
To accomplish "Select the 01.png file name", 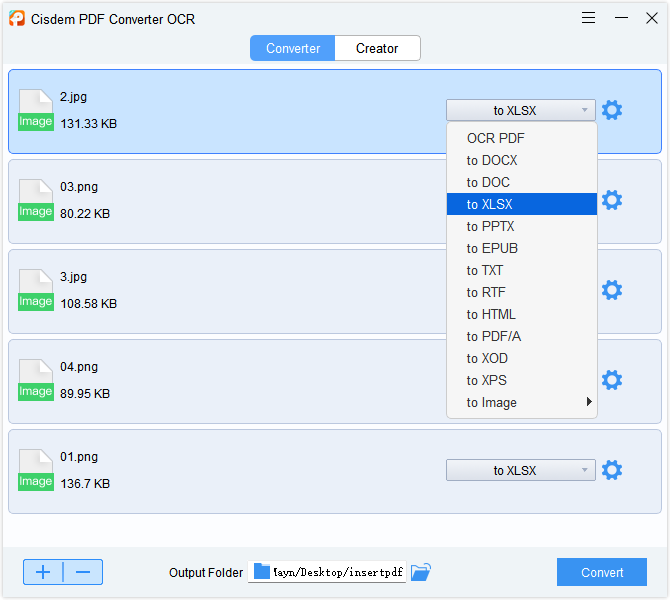I will click(79, 457).
